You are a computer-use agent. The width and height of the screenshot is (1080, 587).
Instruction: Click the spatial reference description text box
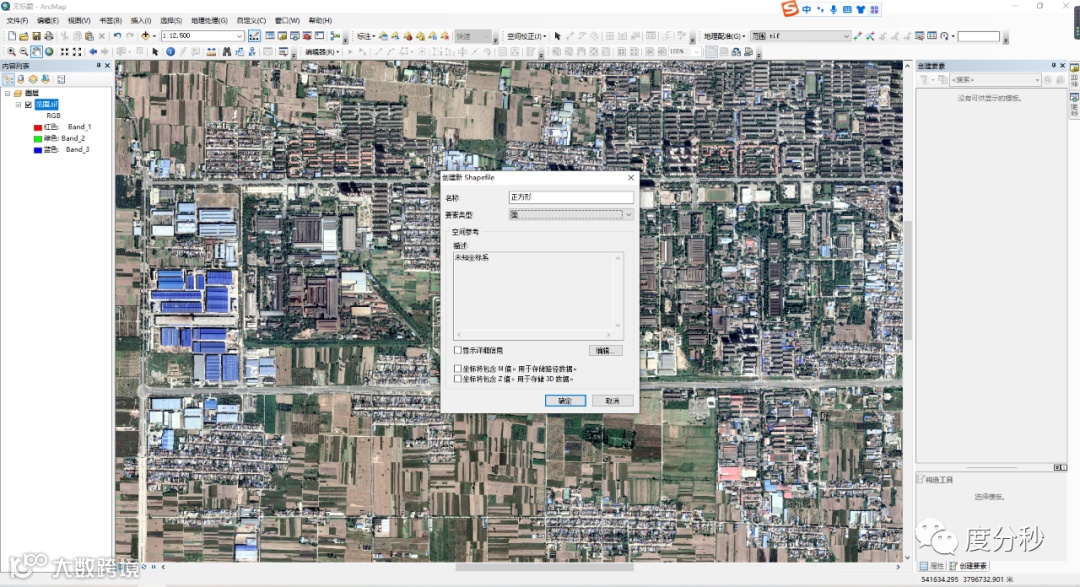point(538,296)
